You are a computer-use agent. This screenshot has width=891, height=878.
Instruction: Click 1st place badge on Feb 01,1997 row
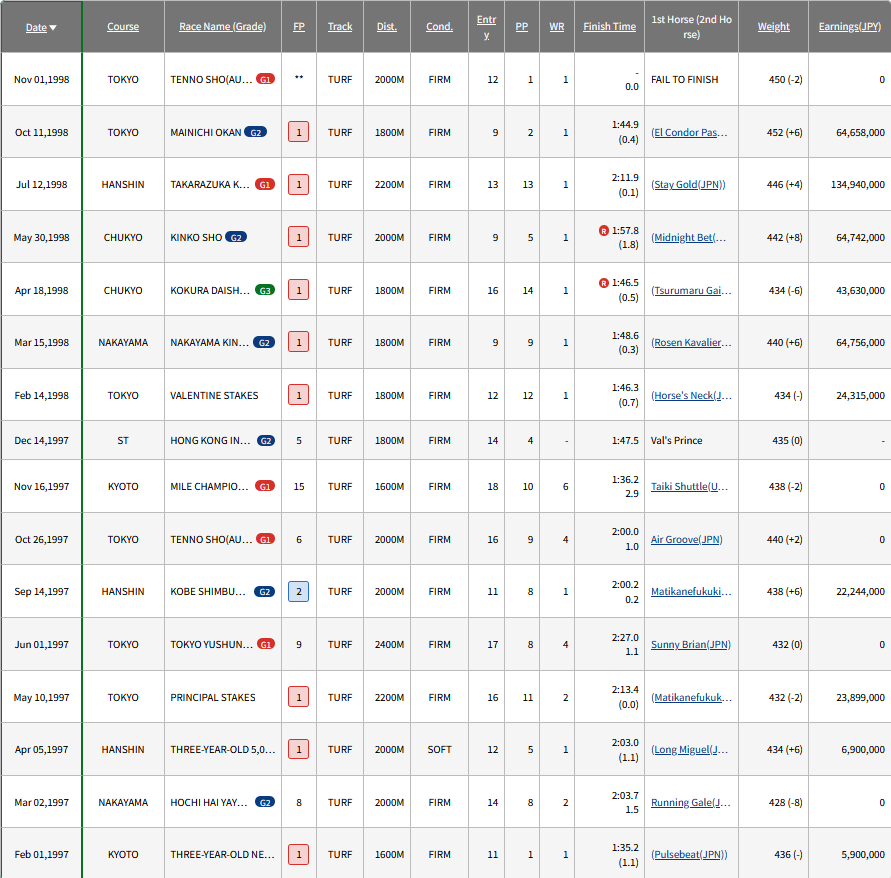(x=299, y=855)
